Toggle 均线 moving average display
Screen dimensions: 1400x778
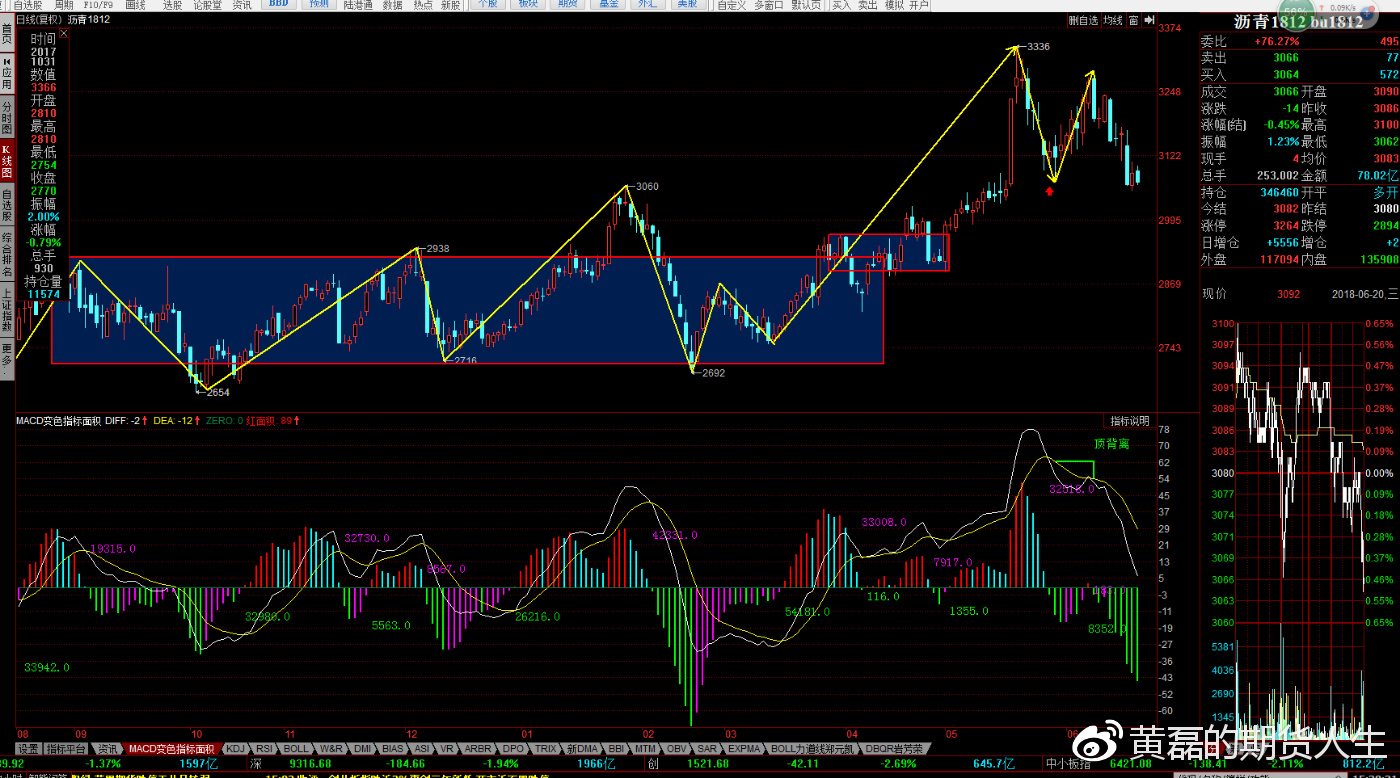[1113, 20]
